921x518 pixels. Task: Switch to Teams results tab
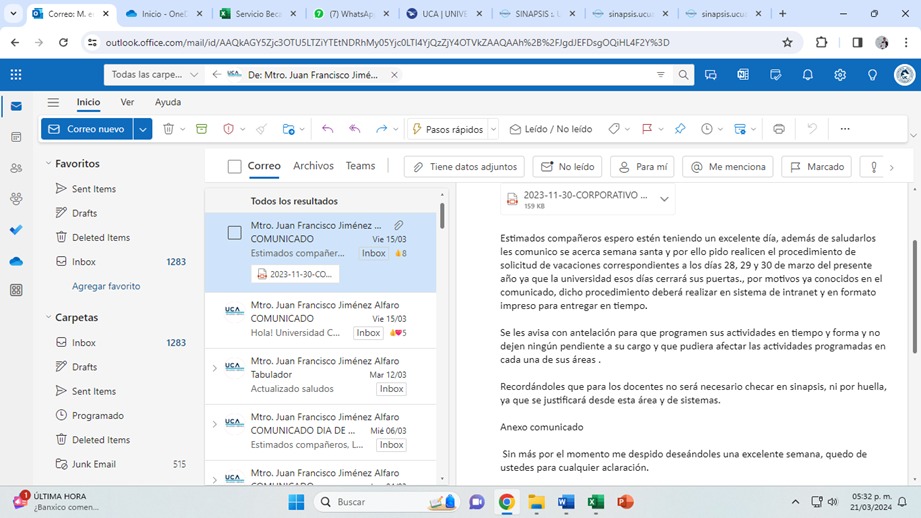[x=360, y=166]
